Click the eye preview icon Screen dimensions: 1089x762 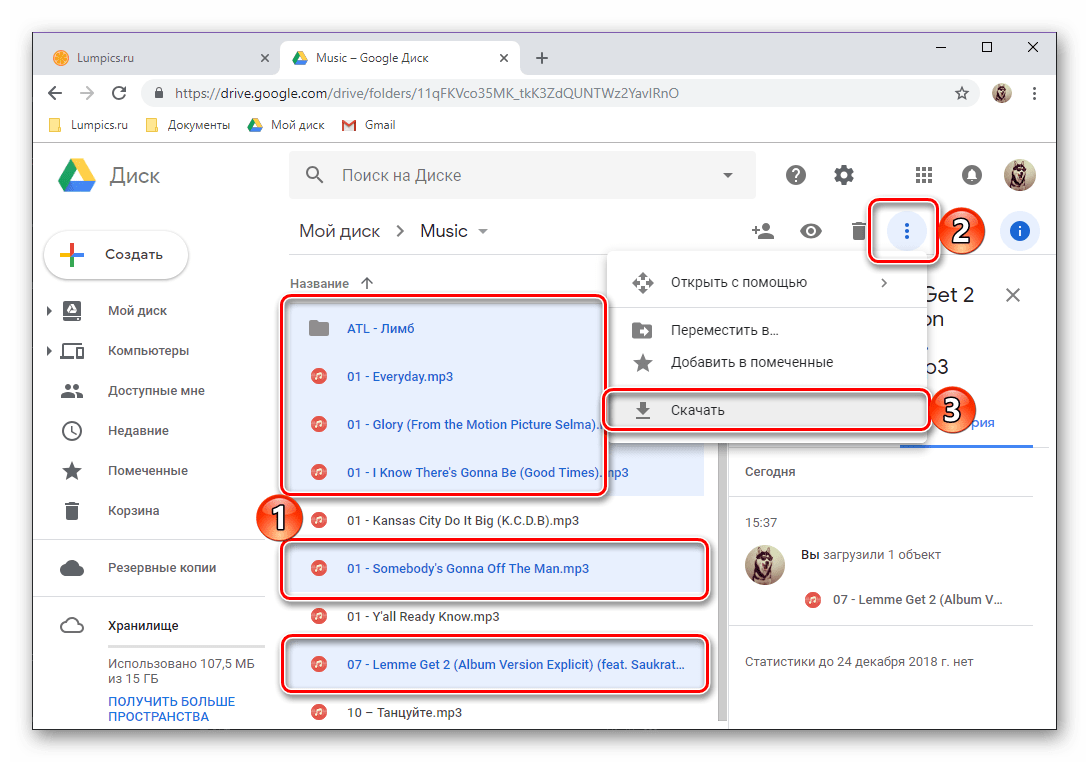pos(810,231)
